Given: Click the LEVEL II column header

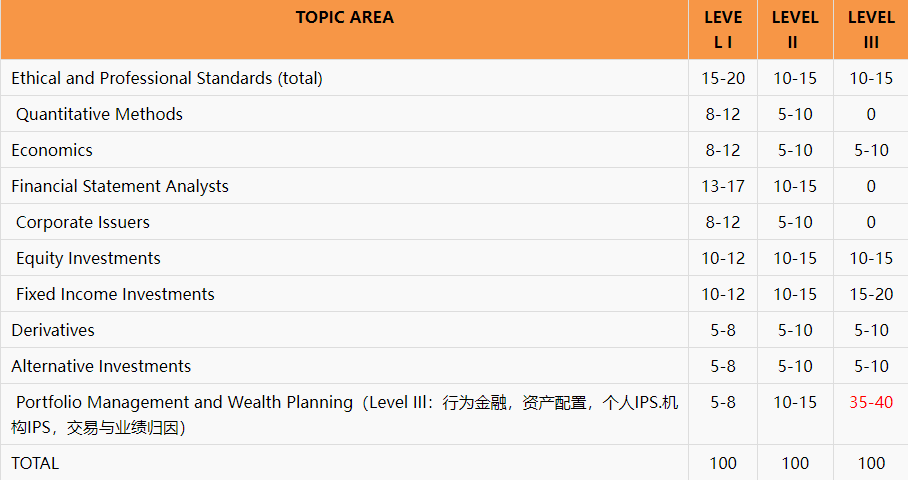Looking at the screenshot, I should tap(795, 30).
